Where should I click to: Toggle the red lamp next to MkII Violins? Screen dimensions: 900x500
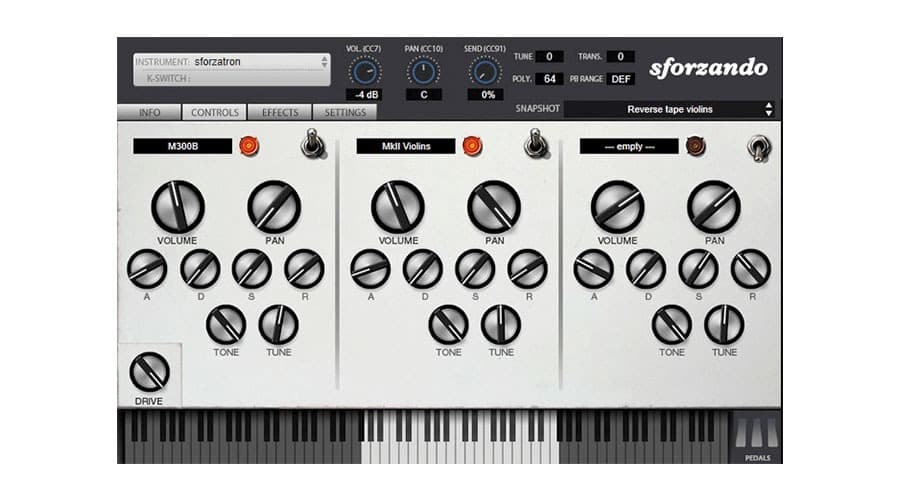click(x=472, y=146)
